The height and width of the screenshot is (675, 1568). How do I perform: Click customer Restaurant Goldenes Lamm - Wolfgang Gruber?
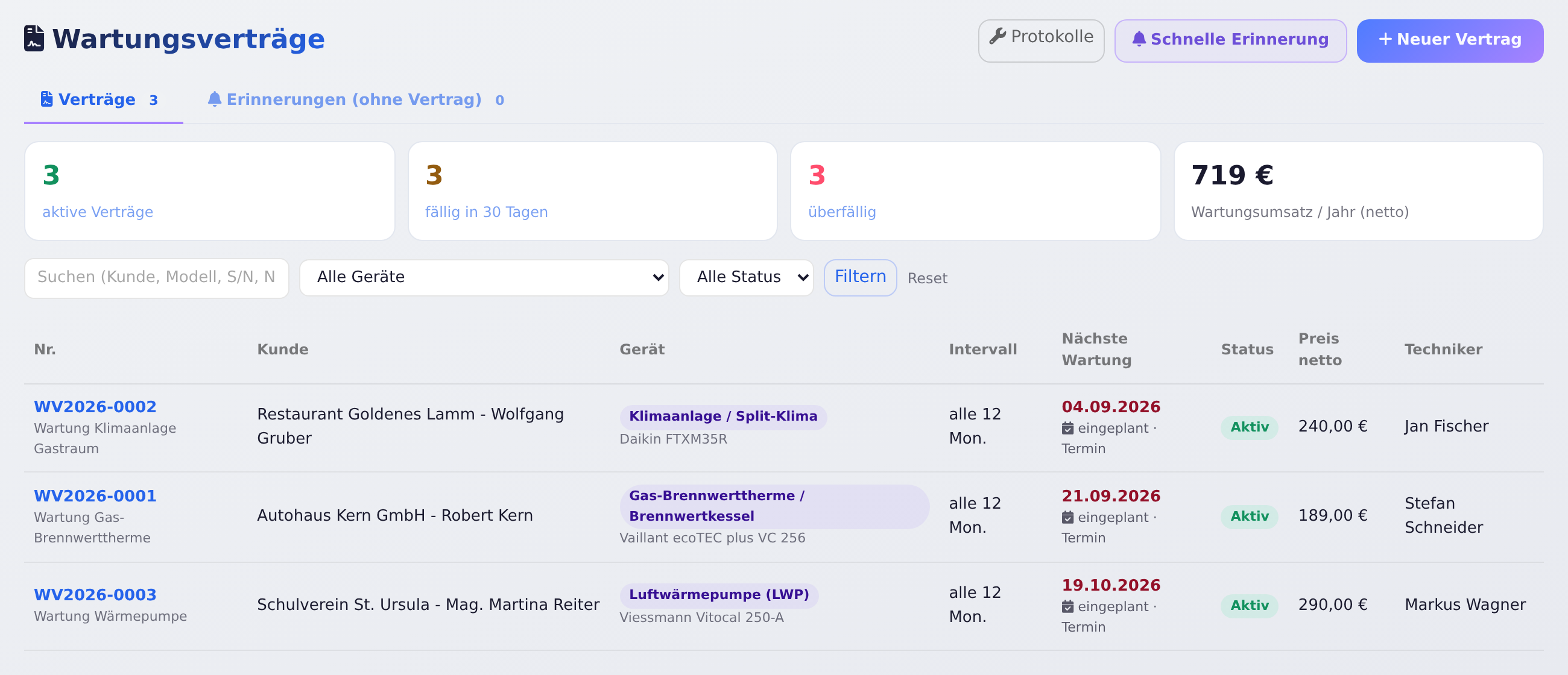coord(410,427)
